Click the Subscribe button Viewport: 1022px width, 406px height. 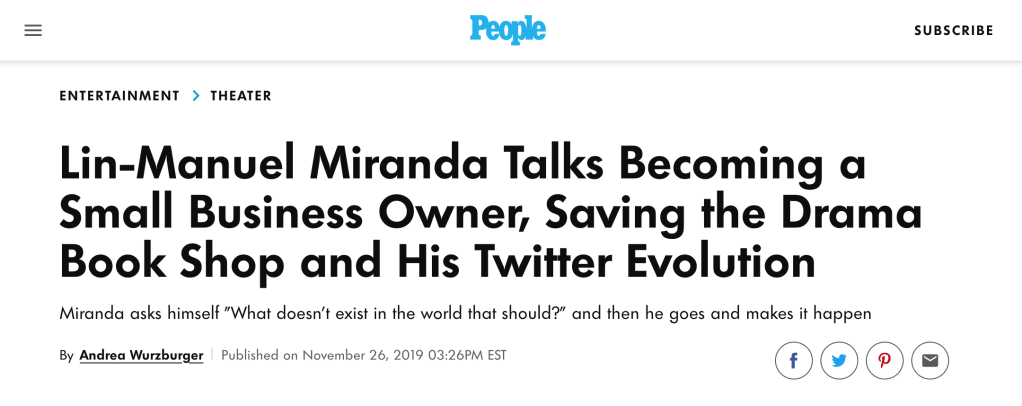pos(953,31)
